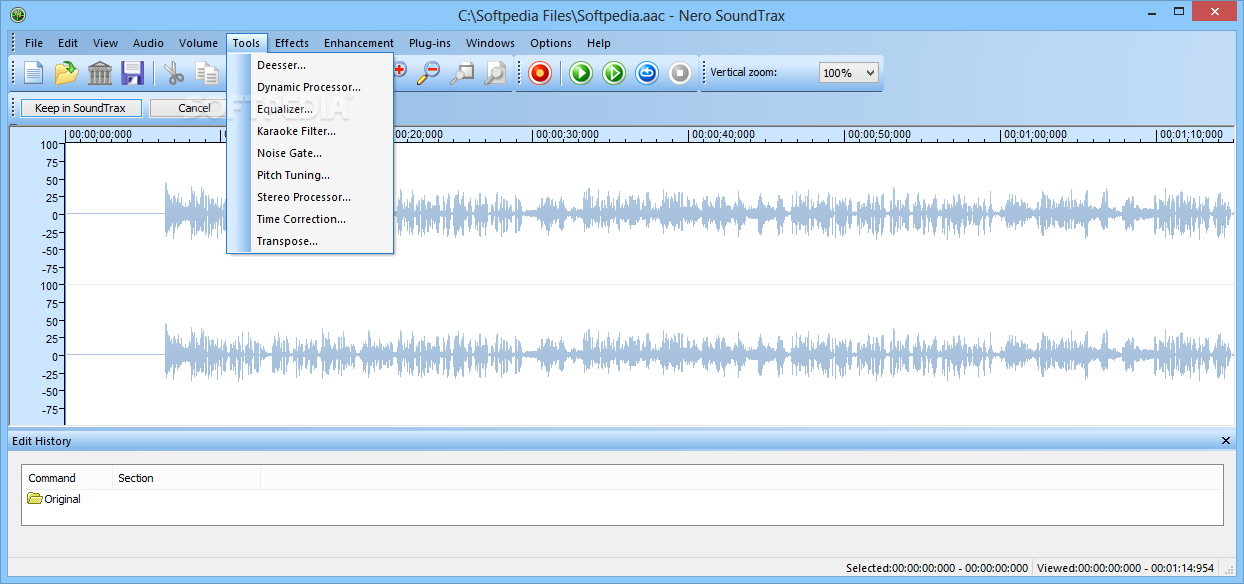
Task: Open the Enhancement menu
Action: click(359, 43)
